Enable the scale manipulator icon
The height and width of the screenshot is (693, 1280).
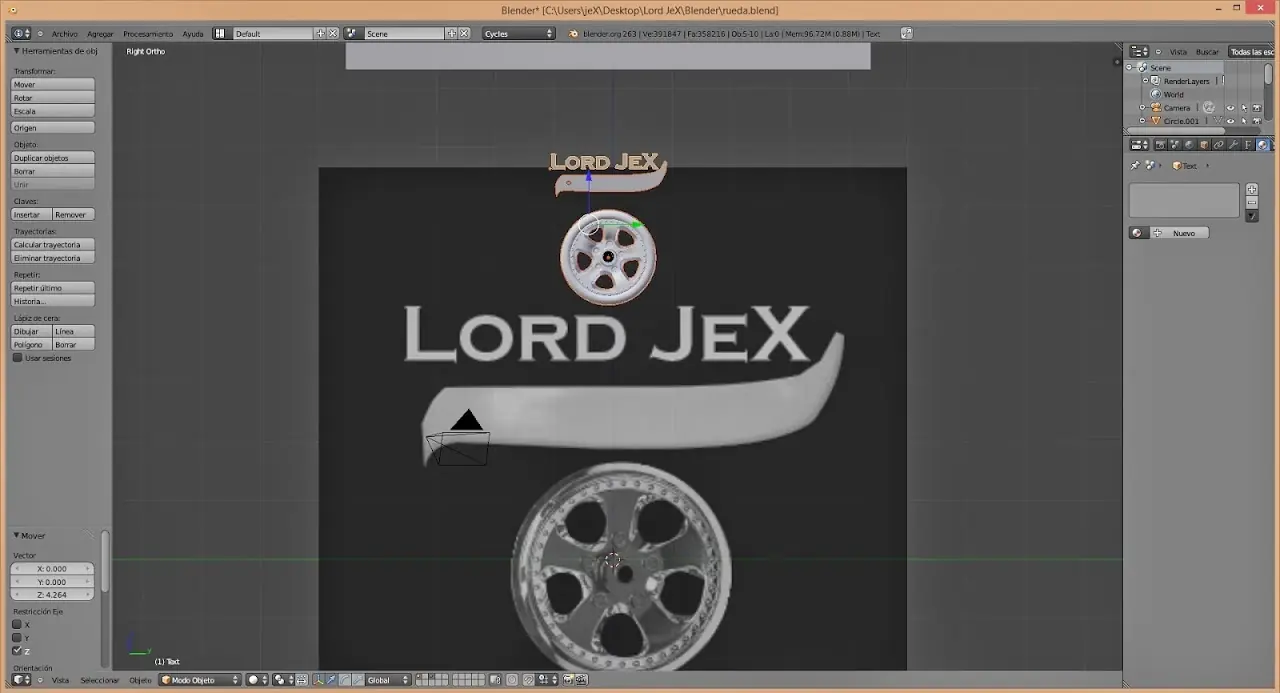pos(358,680)
